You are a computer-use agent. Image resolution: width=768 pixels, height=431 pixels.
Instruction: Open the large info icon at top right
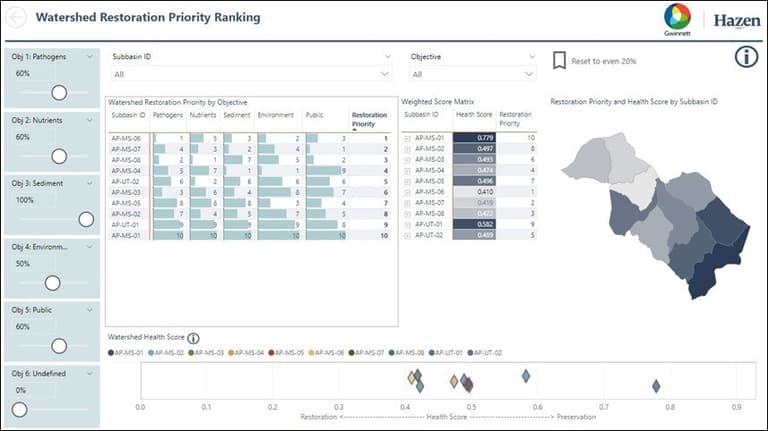coord(746,57)
